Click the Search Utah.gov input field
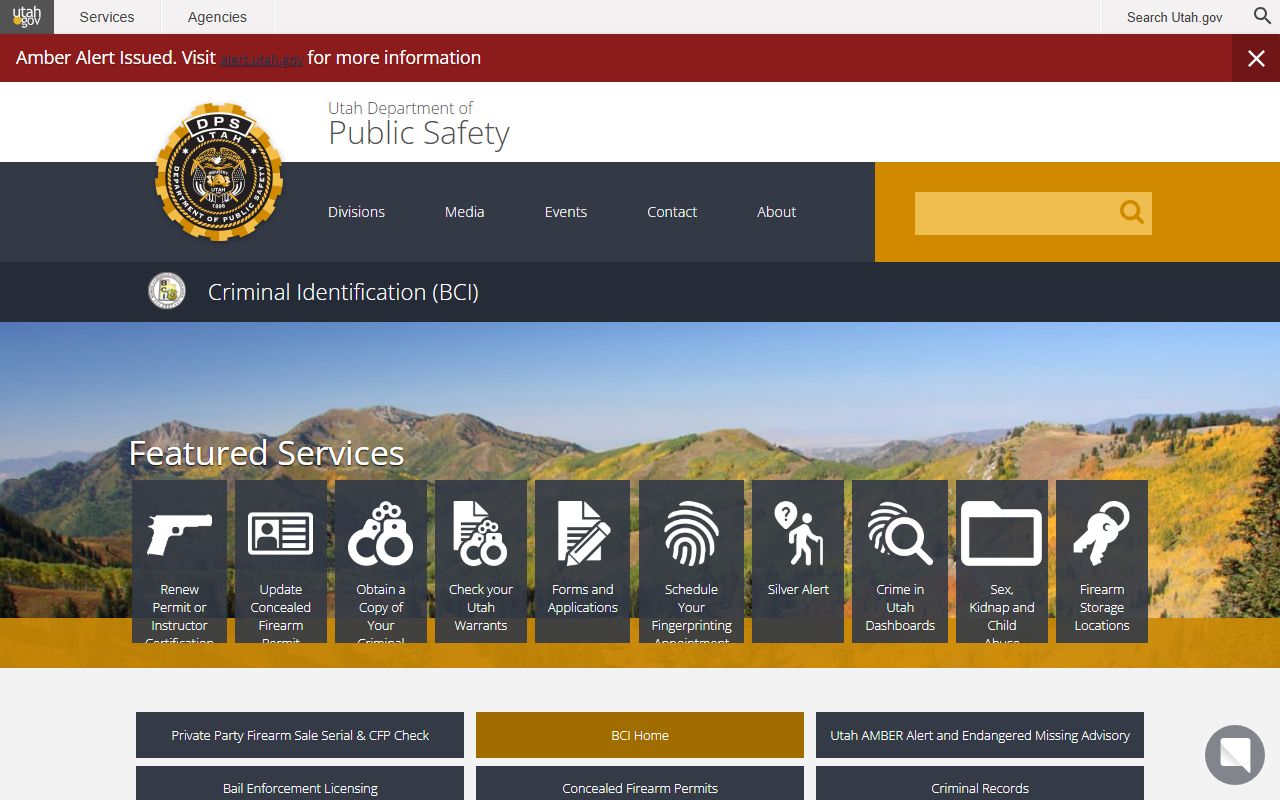Viewport: 1280px width, 800px height. (1174, 17)
